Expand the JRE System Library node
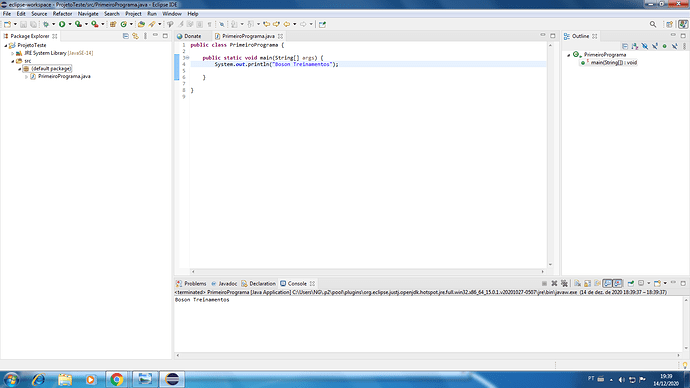Screen dimensions: 690x388 tap(13, 53)
